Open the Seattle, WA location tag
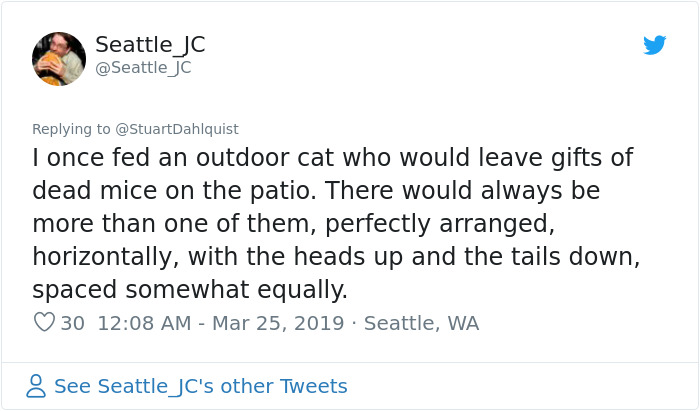Viewport: 700px width, 411px height. [x=421, y=323]
